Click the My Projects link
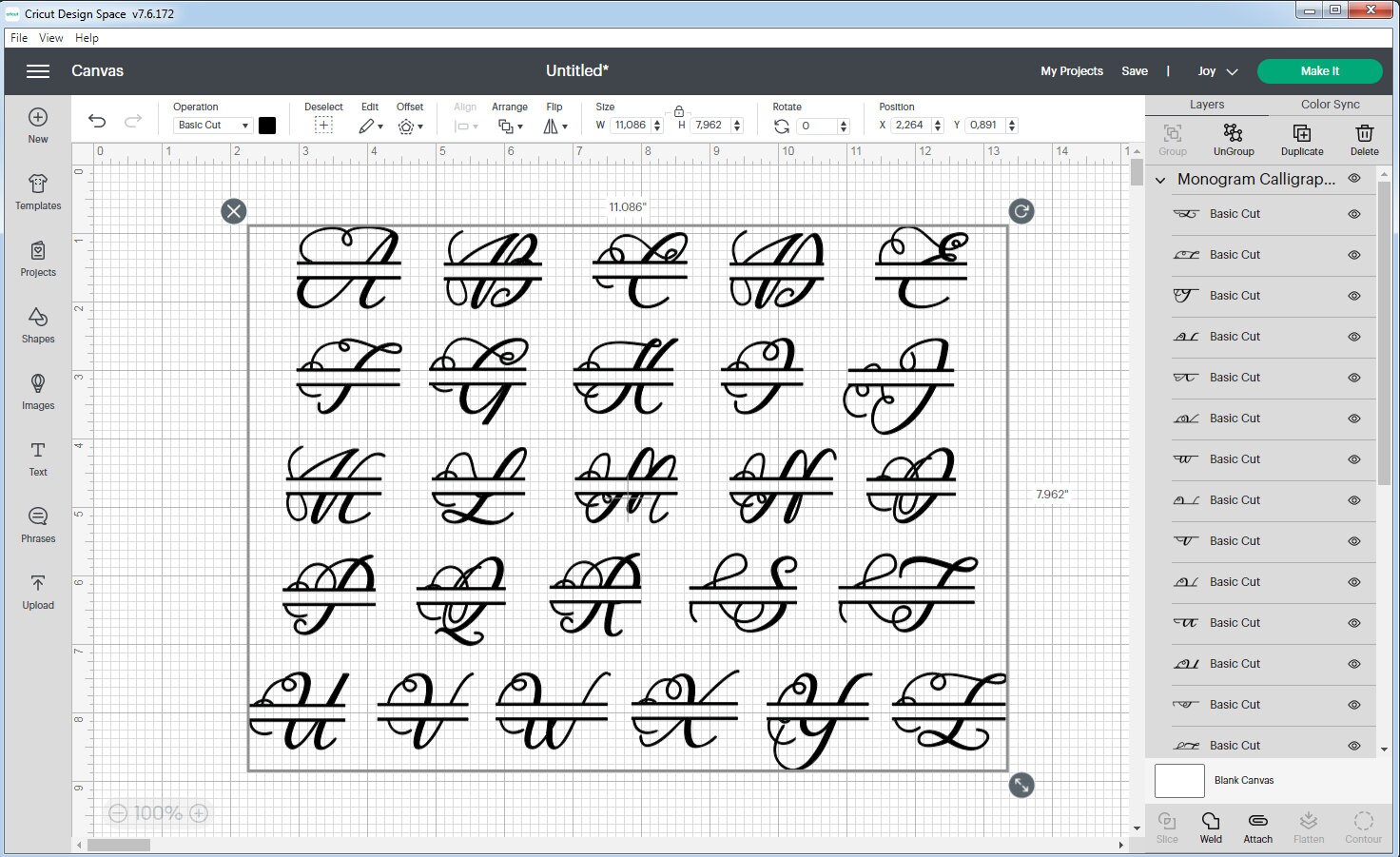This screenshot has height=857, width=1400. coord(1071,70)
